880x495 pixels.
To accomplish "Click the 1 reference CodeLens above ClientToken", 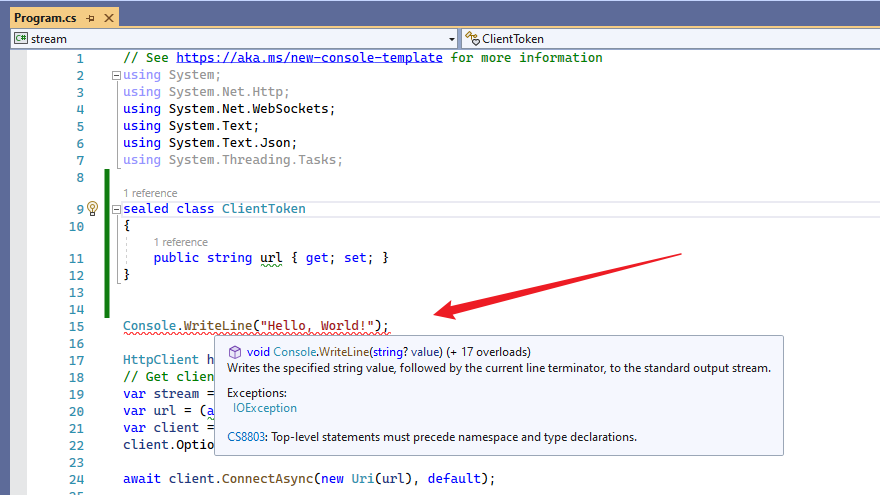I will (150, 193).
